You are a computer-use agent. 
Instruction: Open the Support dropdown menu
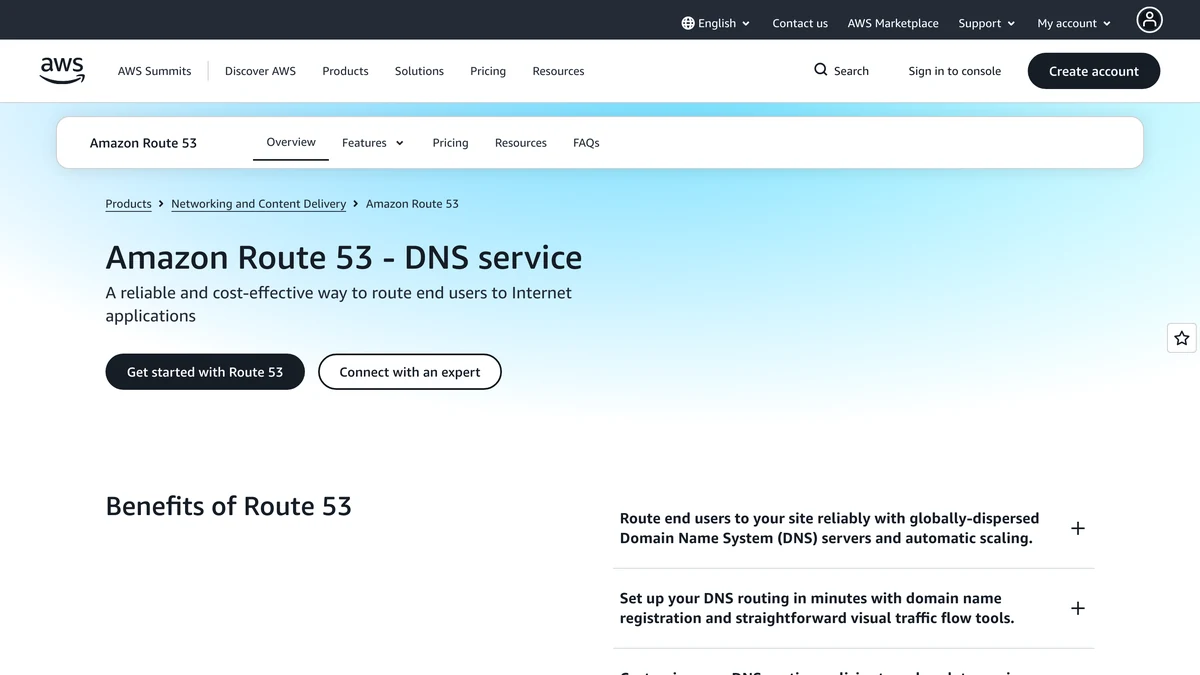pyautogui.click(x=987, y=23)
